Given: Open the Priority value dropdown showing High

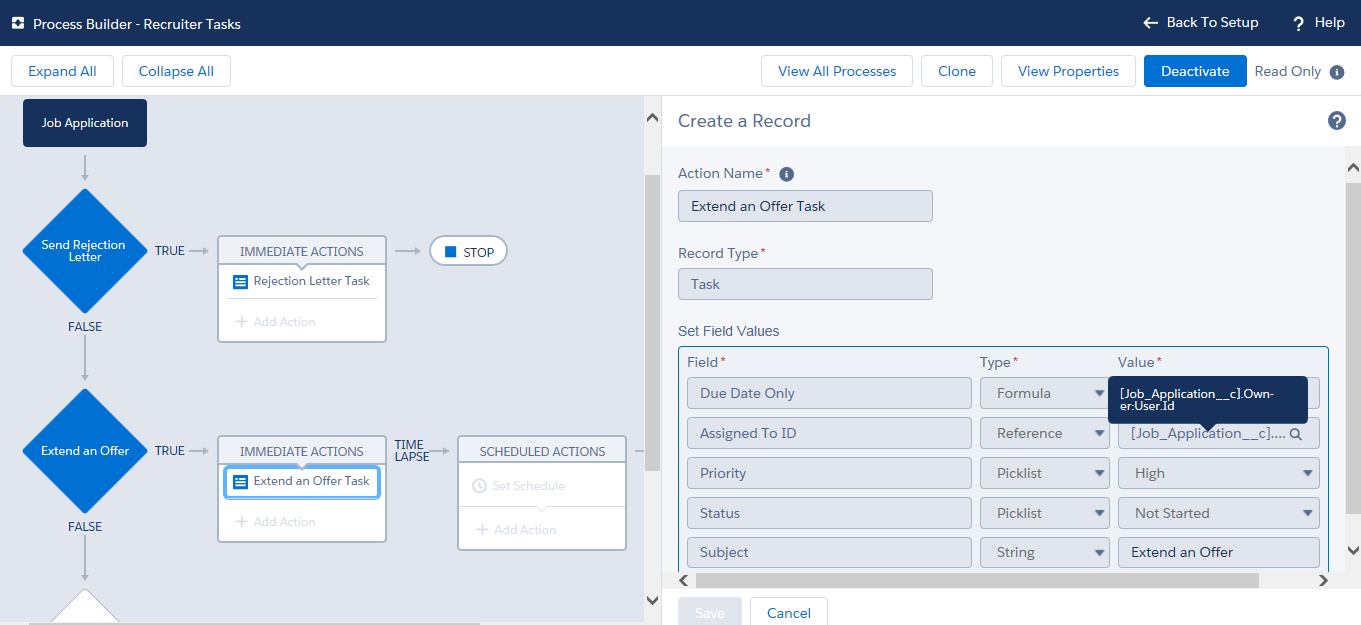Looking at the screenshot, I should click(x=1218, y=473).
